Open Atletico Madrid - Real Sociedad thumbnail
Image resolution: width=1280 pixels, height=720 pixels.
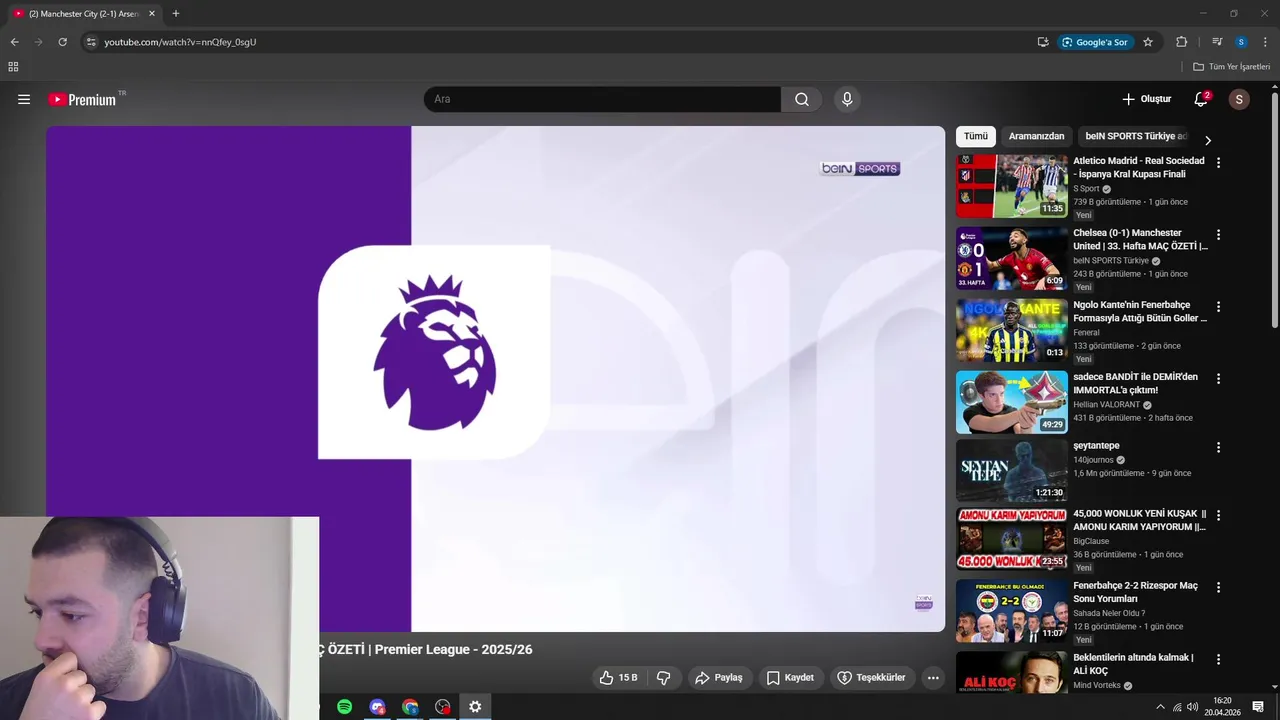click(x=1012, y=186)
